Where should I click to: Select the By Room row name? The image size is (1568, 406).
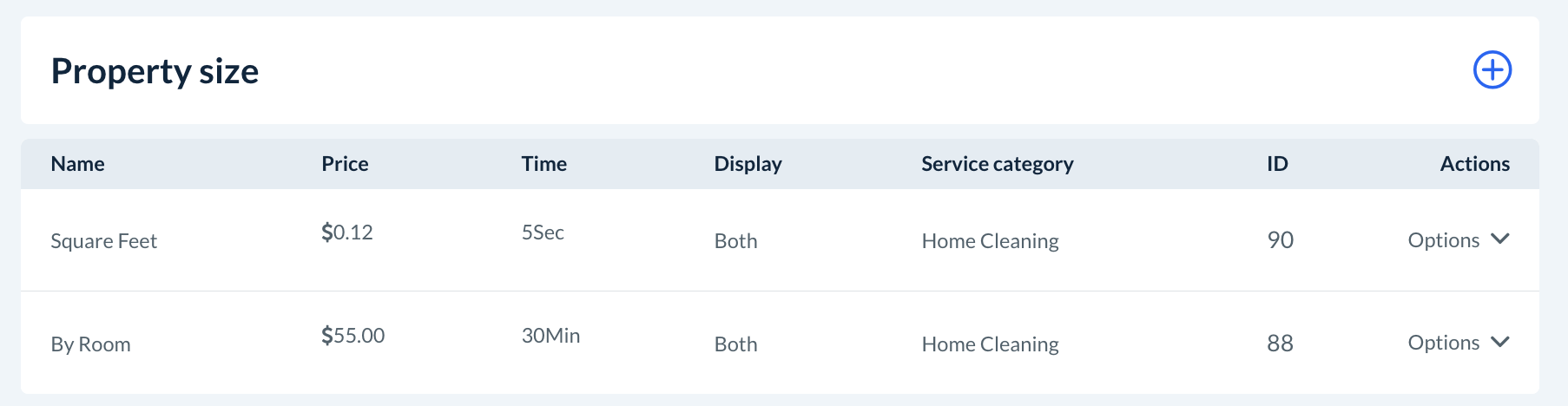(x=90, y=344)
